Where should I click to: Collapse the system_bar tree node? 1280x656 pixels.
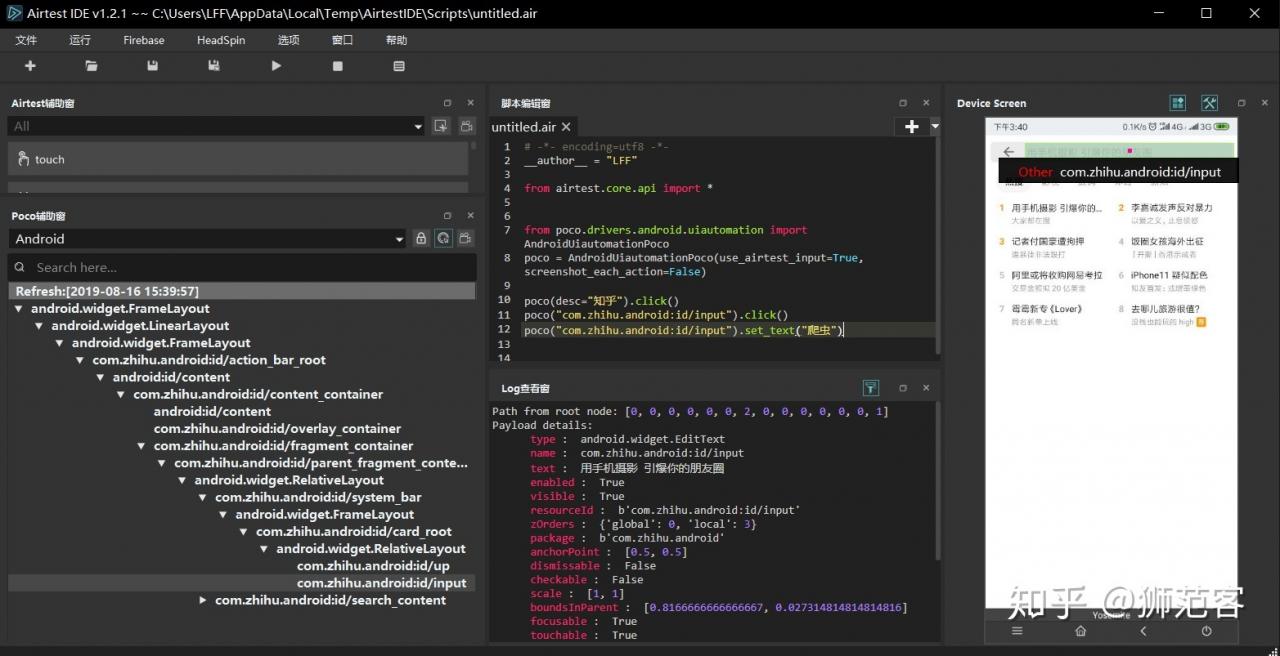coord(203,497)
